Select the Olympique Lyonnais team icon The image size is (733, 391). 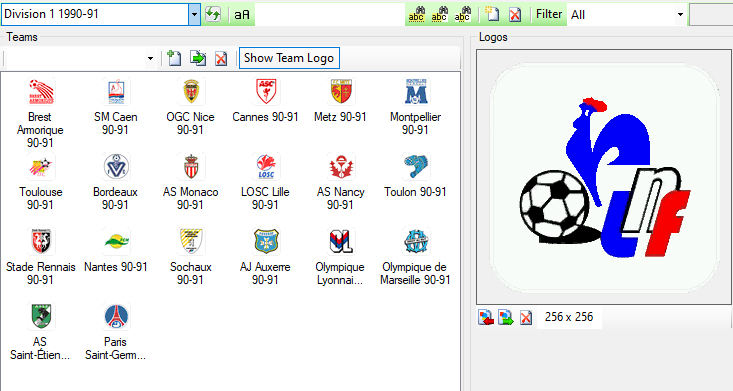tap(341, 241)
